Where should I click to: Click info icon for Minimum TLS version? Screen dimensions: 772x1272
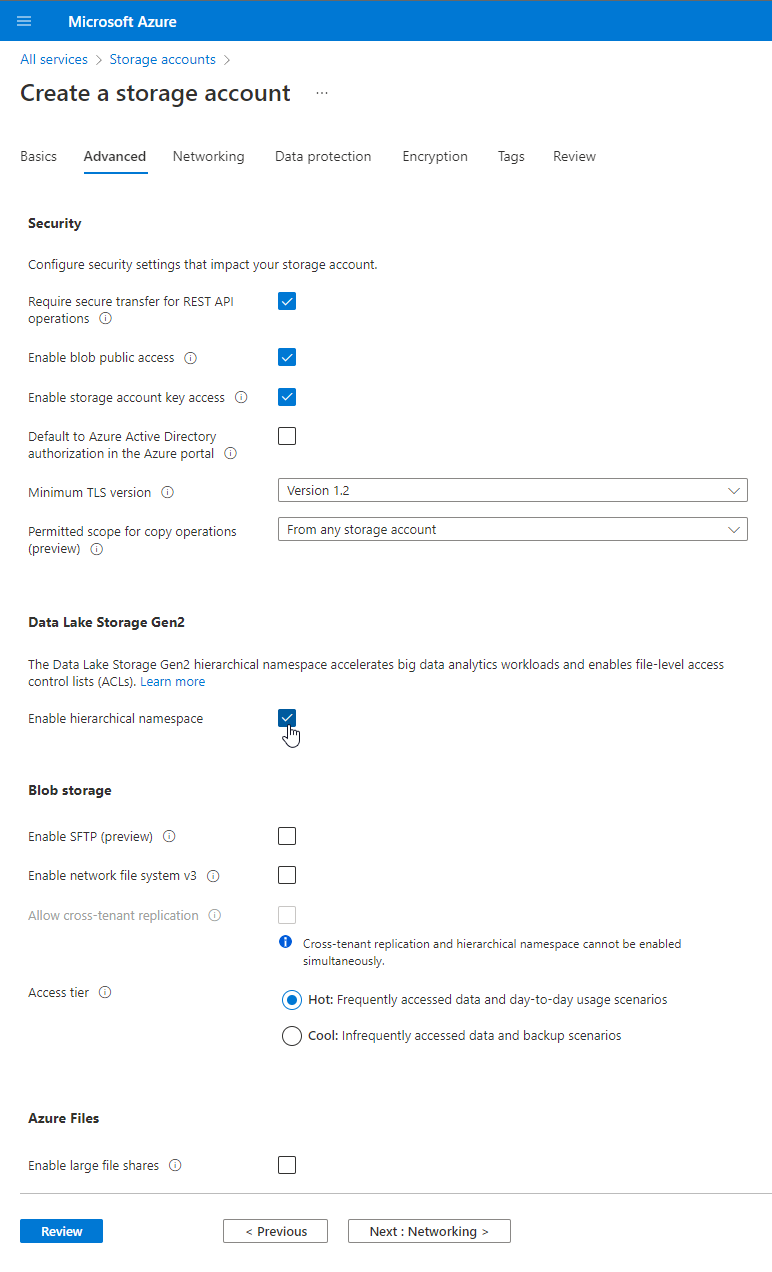click(x=167, y=492)
